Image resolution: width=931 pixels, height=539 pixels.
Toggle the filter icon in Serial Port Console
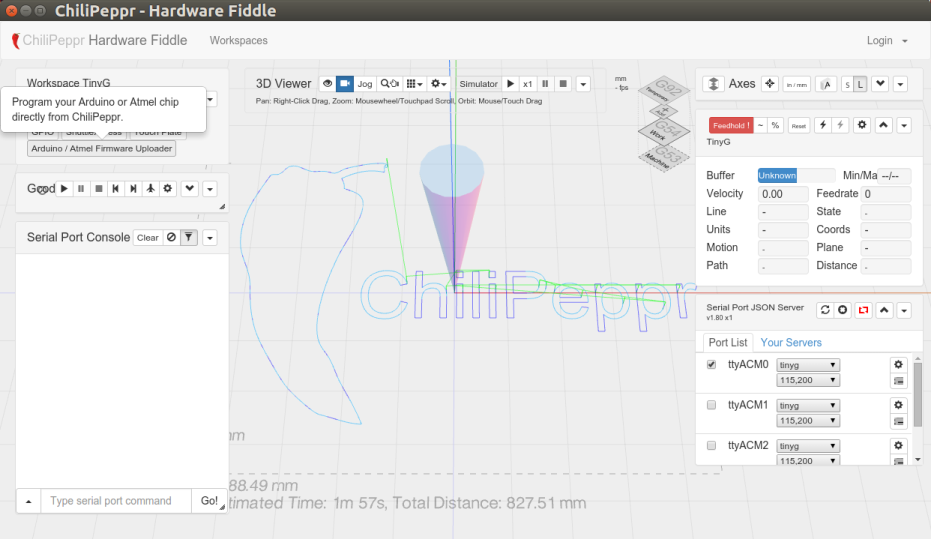pos(189,237)
